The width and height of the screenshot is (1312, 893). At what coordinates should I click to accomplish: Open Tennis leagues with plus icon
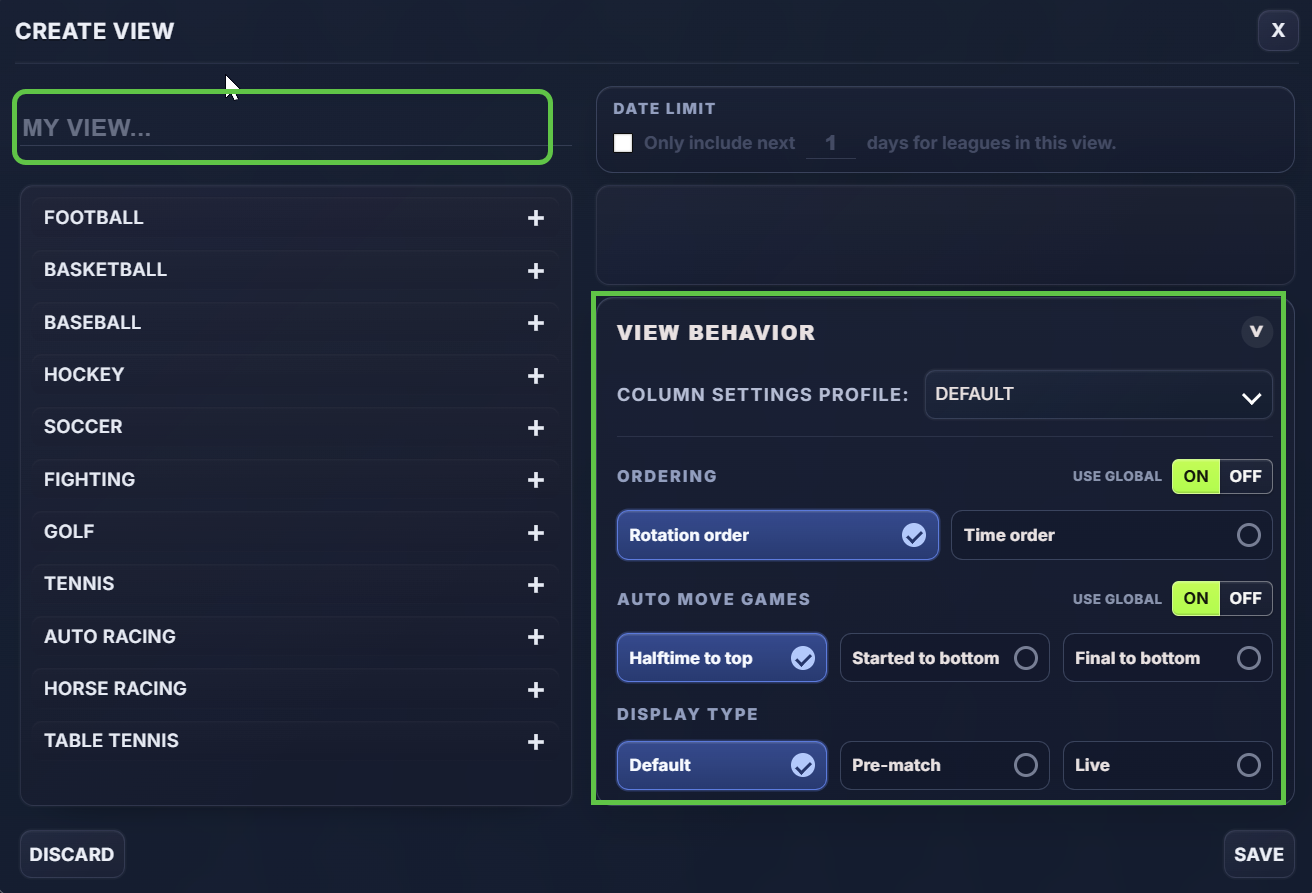coord(536,585)
